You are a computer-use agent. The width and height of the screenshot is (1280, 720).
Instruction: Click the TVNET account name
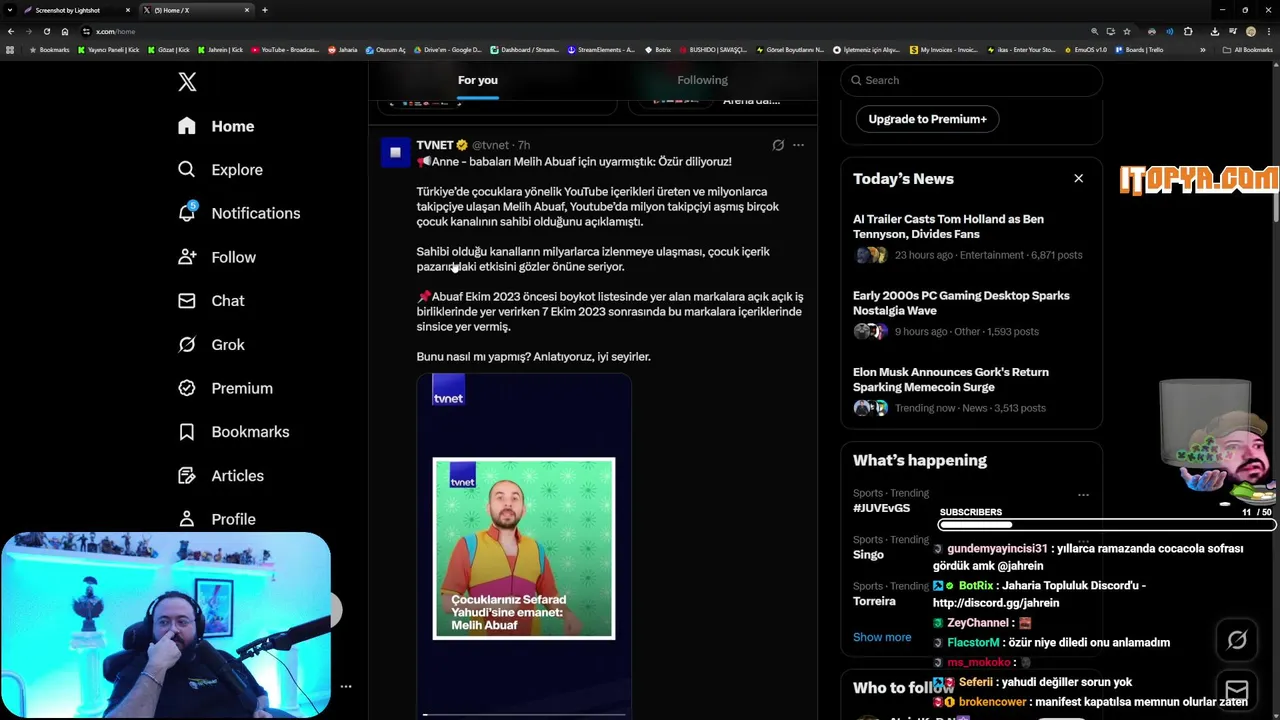[435, 145]
